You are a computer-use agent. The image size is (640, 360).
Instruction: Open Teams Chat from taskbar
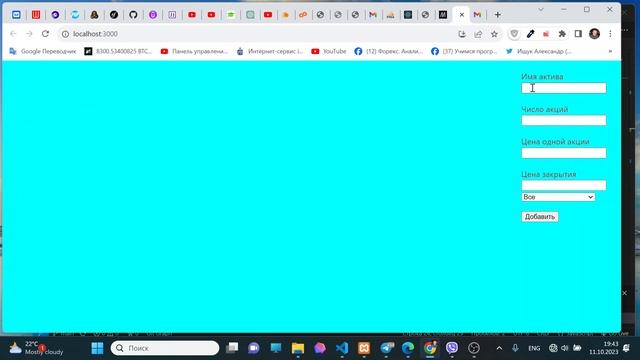pyautogui.click(x=253, y=348)
